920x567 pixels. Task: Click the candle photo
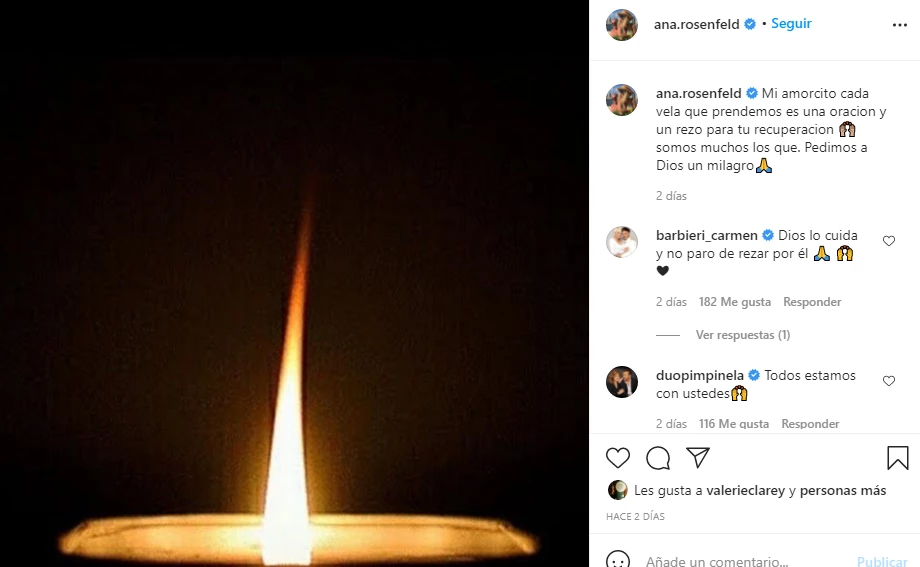(x=294, y=283)
